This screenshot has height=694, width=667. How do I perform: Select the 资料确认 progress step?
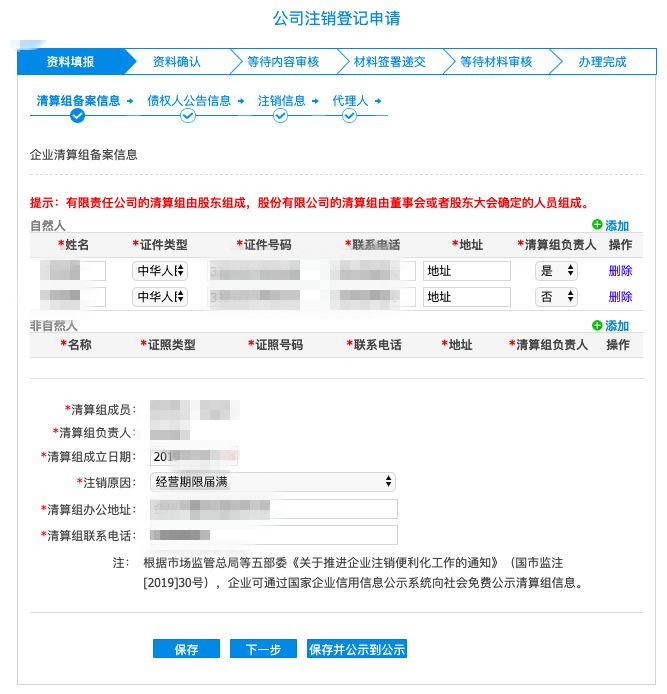[x=177, y=62]
